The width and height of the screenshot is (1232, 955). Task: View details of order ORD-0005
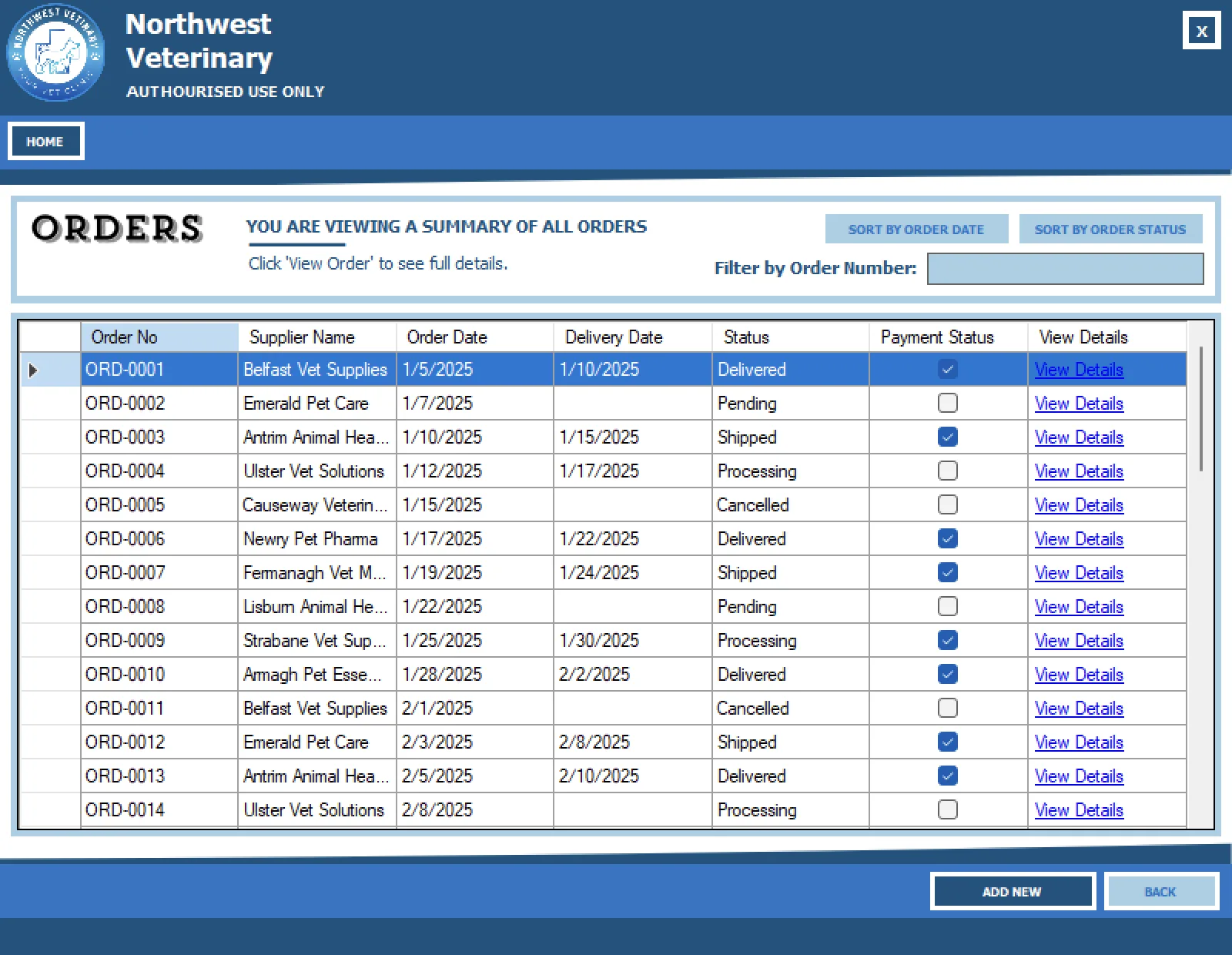pyautogui.click(x=1079, y=505)
